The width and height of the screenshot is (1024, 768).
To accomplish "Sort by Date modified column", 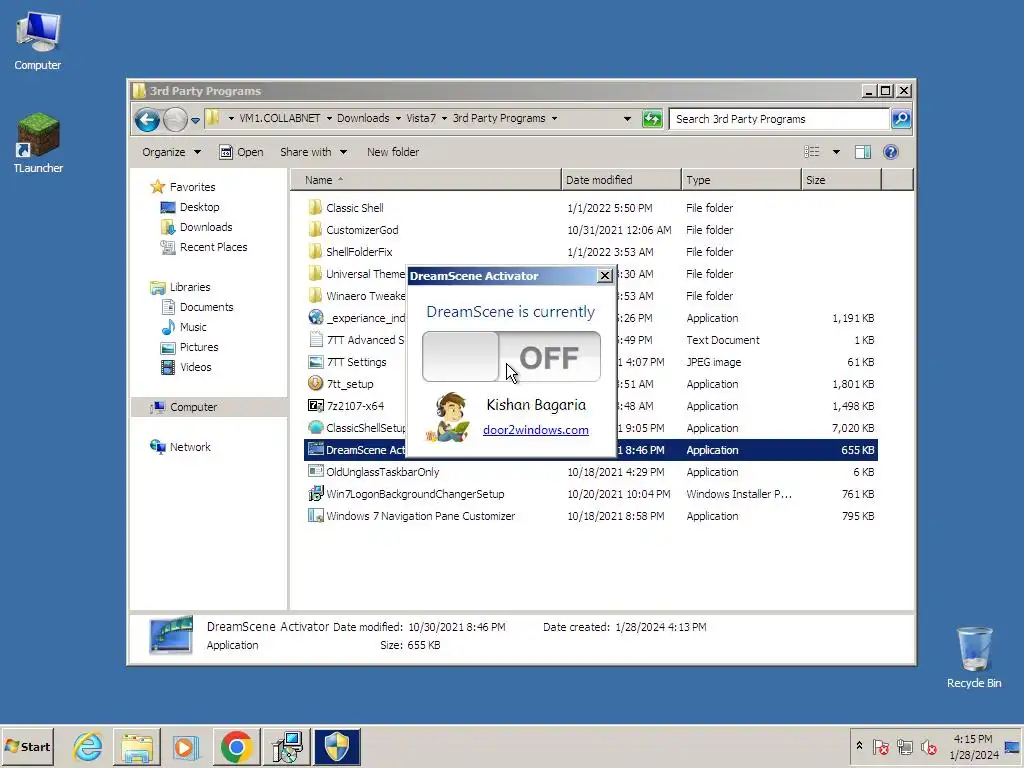I will (620, 180).
